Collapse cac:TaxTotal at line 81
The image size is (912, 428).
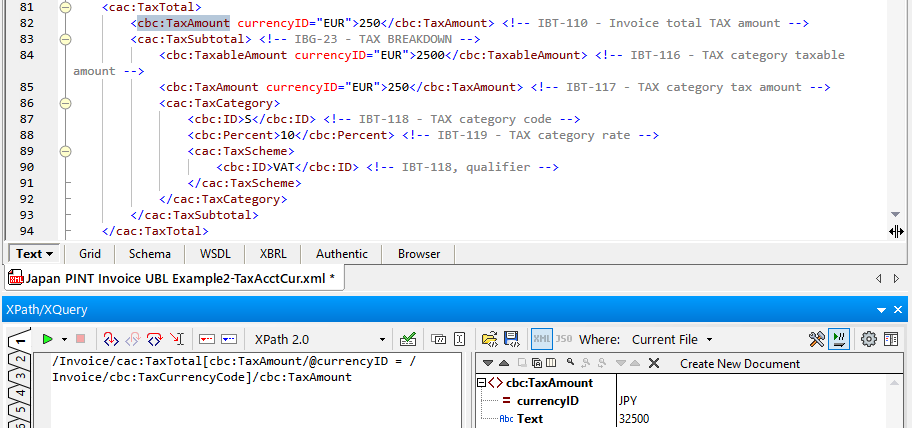click(66, 8)
